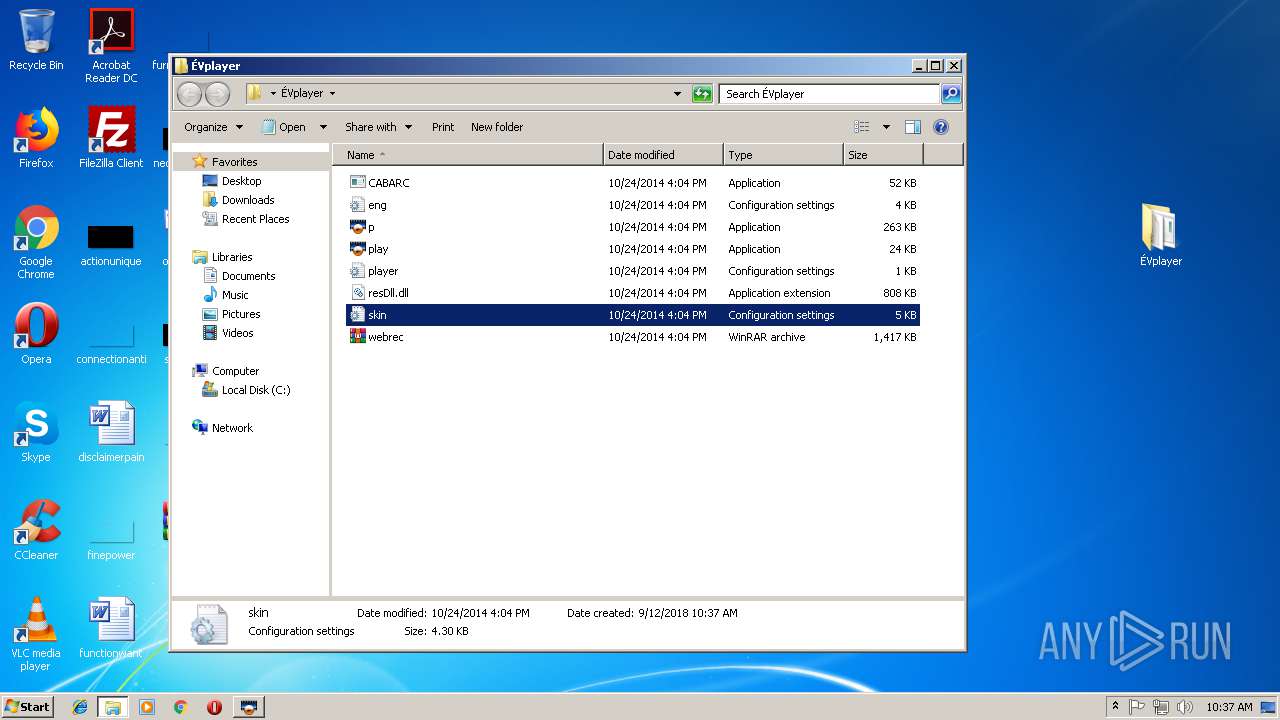Click the Open toolbar button
This screenshot has width=1280, height=720.
284,127
